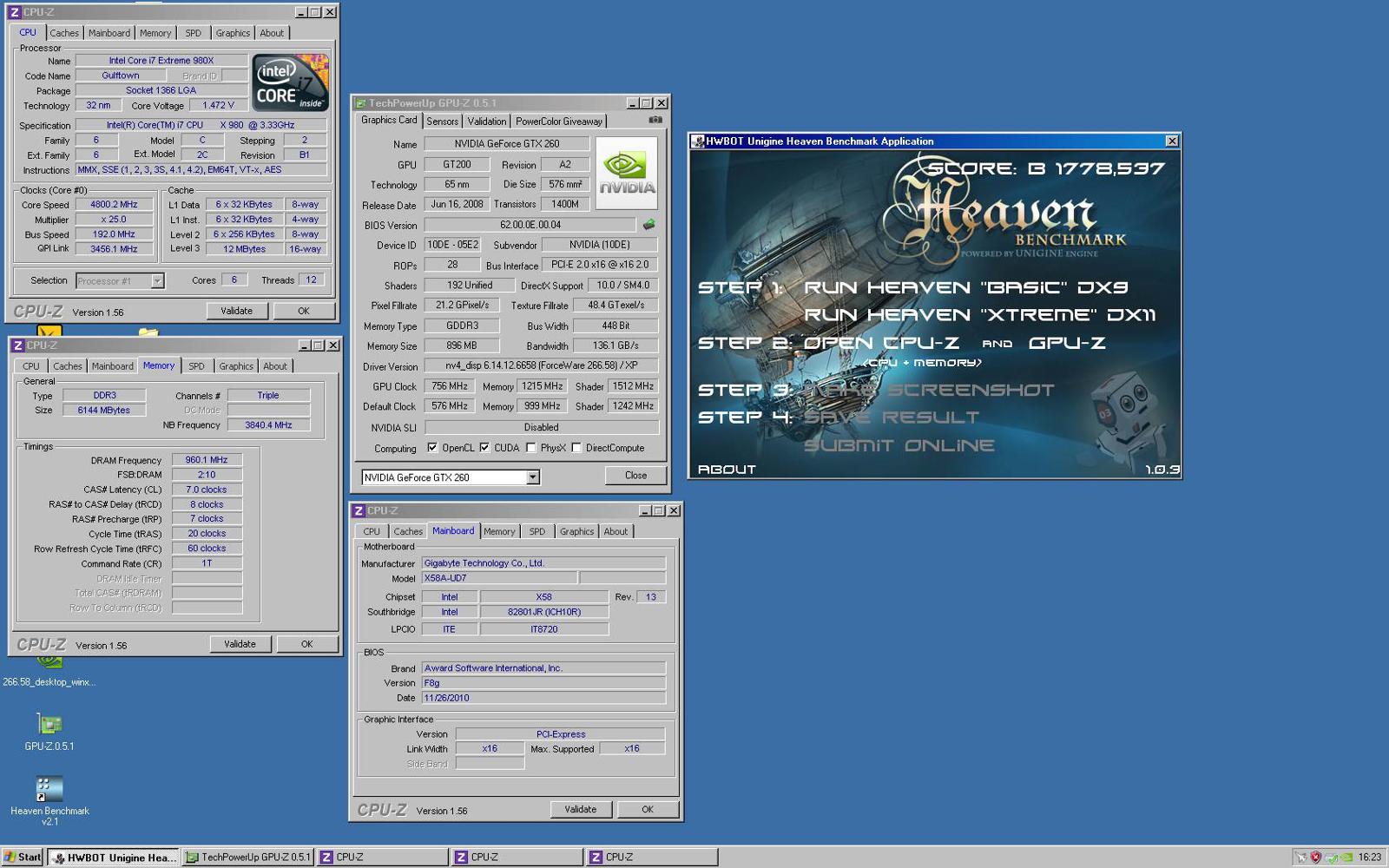Click the Core Speed 4800.2 MHz value
The image size is (1389, 868).
[114, 205]
